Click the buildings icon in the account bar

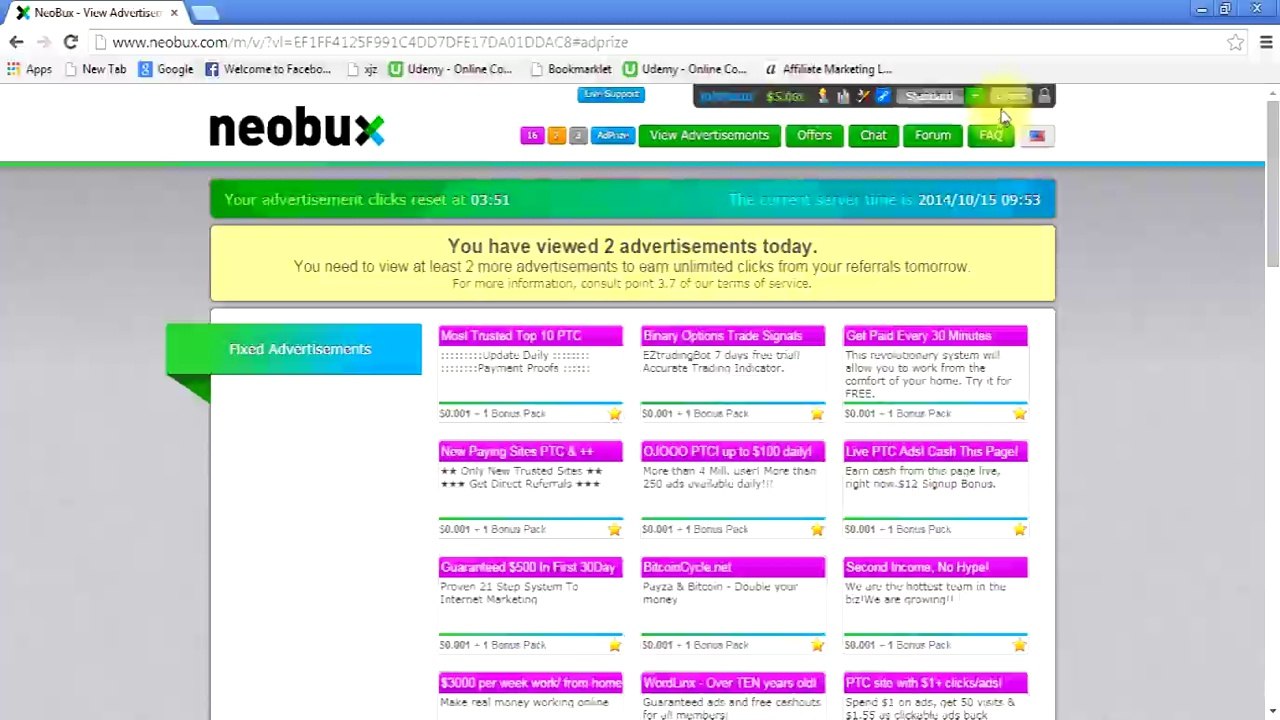tap(843, 96)
